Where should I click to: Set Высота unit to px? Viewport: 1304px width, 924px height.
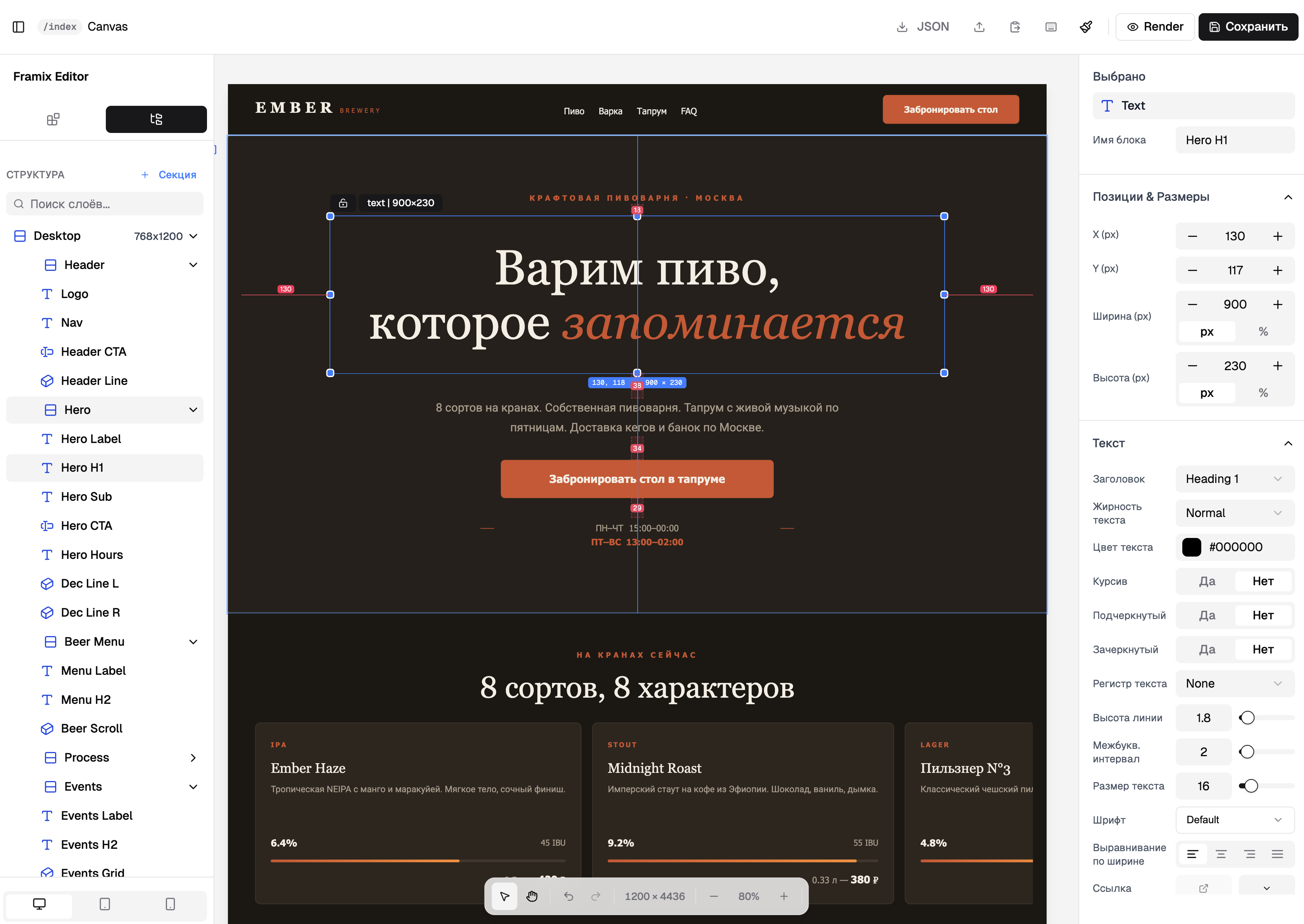(1207, 393)
